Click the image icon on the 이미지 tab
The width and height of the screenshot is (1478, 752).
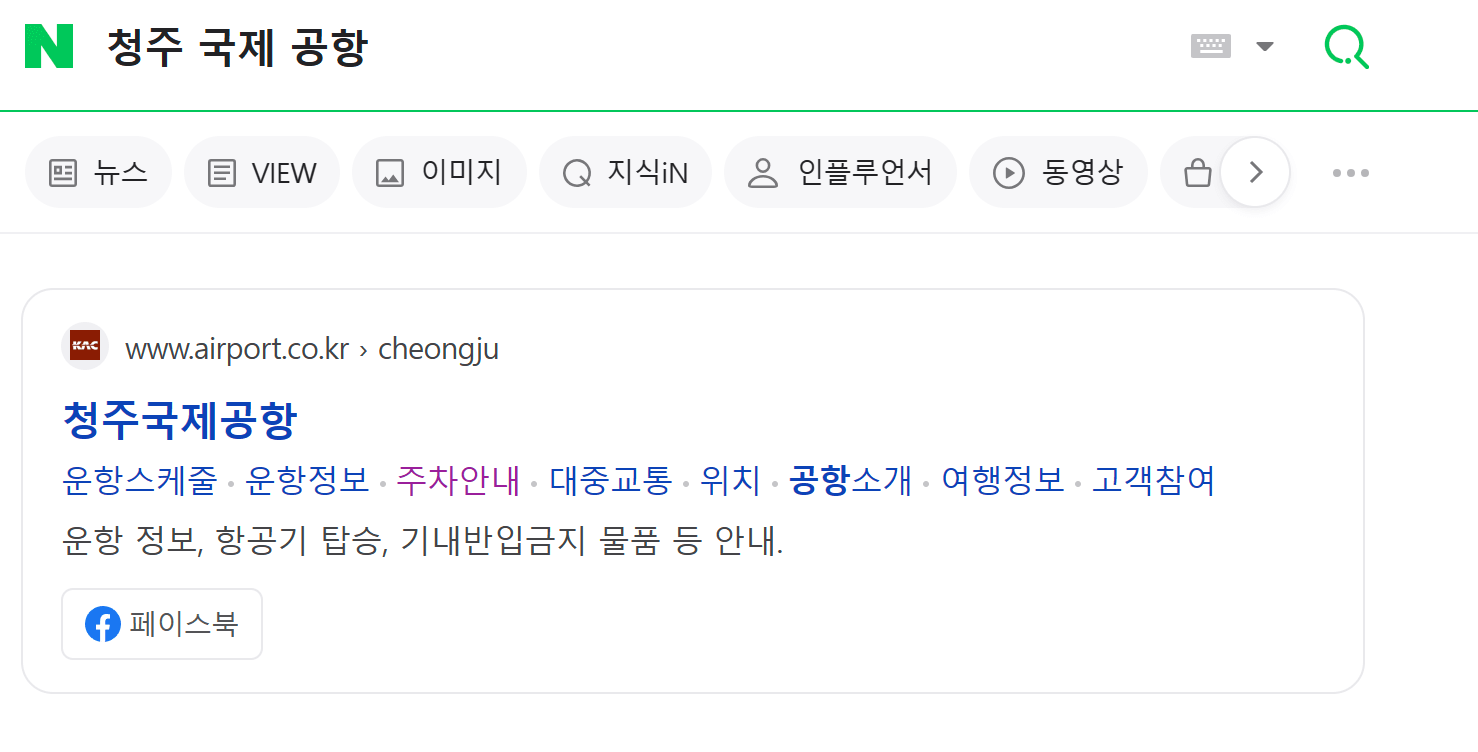pyautogui.click(x=390, y=171)
